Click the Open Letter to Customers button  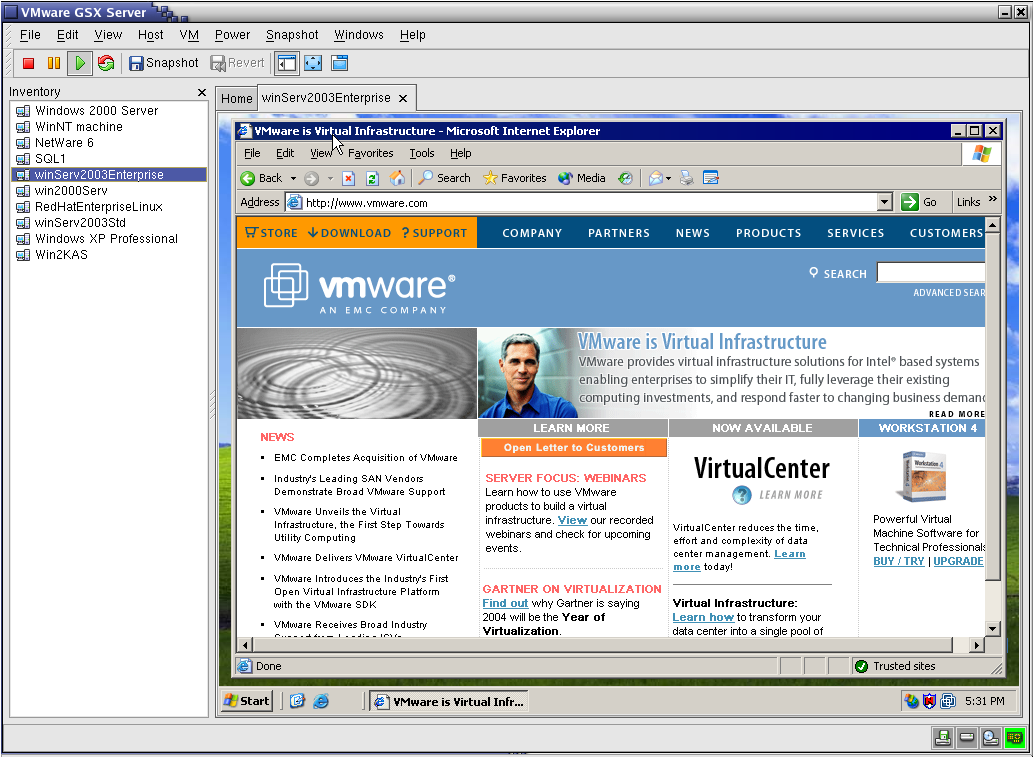(x=573, y=448)
